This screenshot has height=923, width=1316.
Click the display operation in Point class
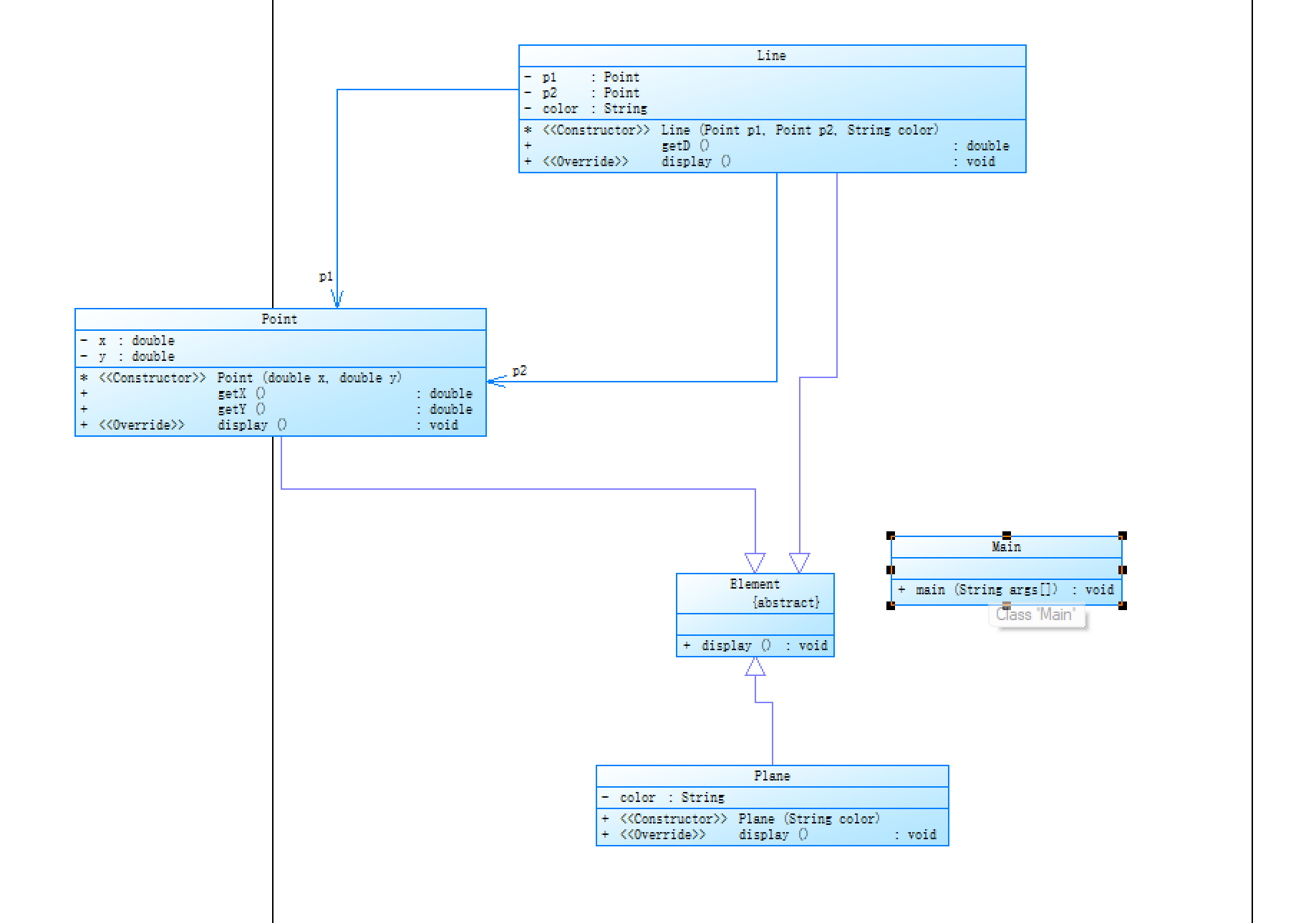[269, 425]
